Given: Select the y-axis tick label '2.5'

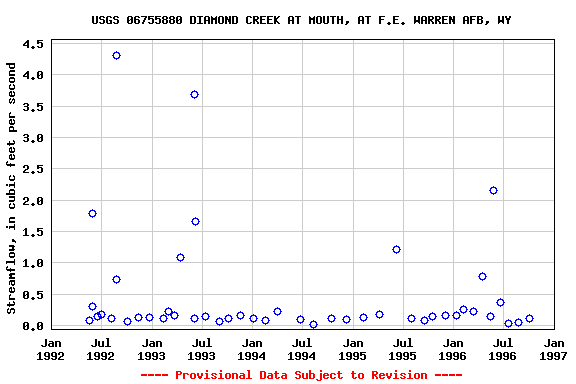Looking at the screenshot, I should (x=33, y=169).
